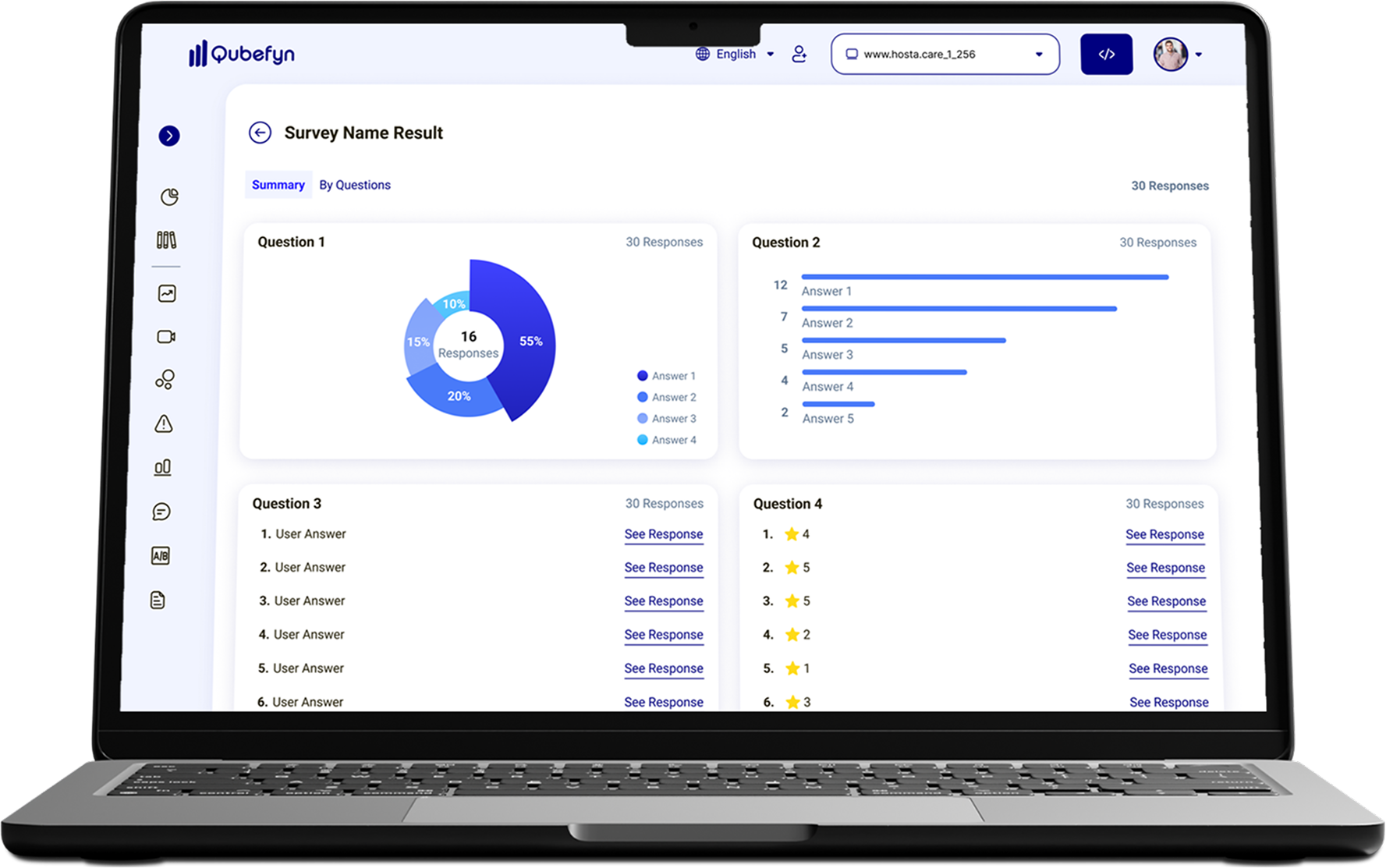Click the user profile avatar
Screen dimensions: 1386x868
point(1171,54)
